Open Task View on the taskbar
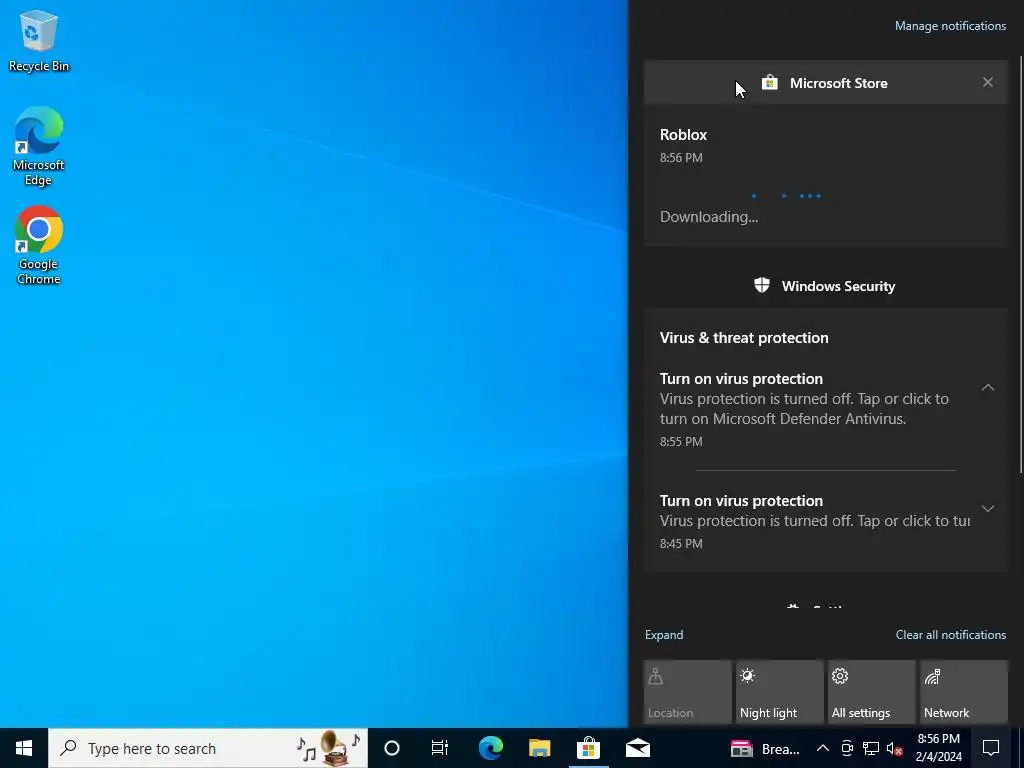The width and height of the screenshot is (1024, 768). coord(440,748)
